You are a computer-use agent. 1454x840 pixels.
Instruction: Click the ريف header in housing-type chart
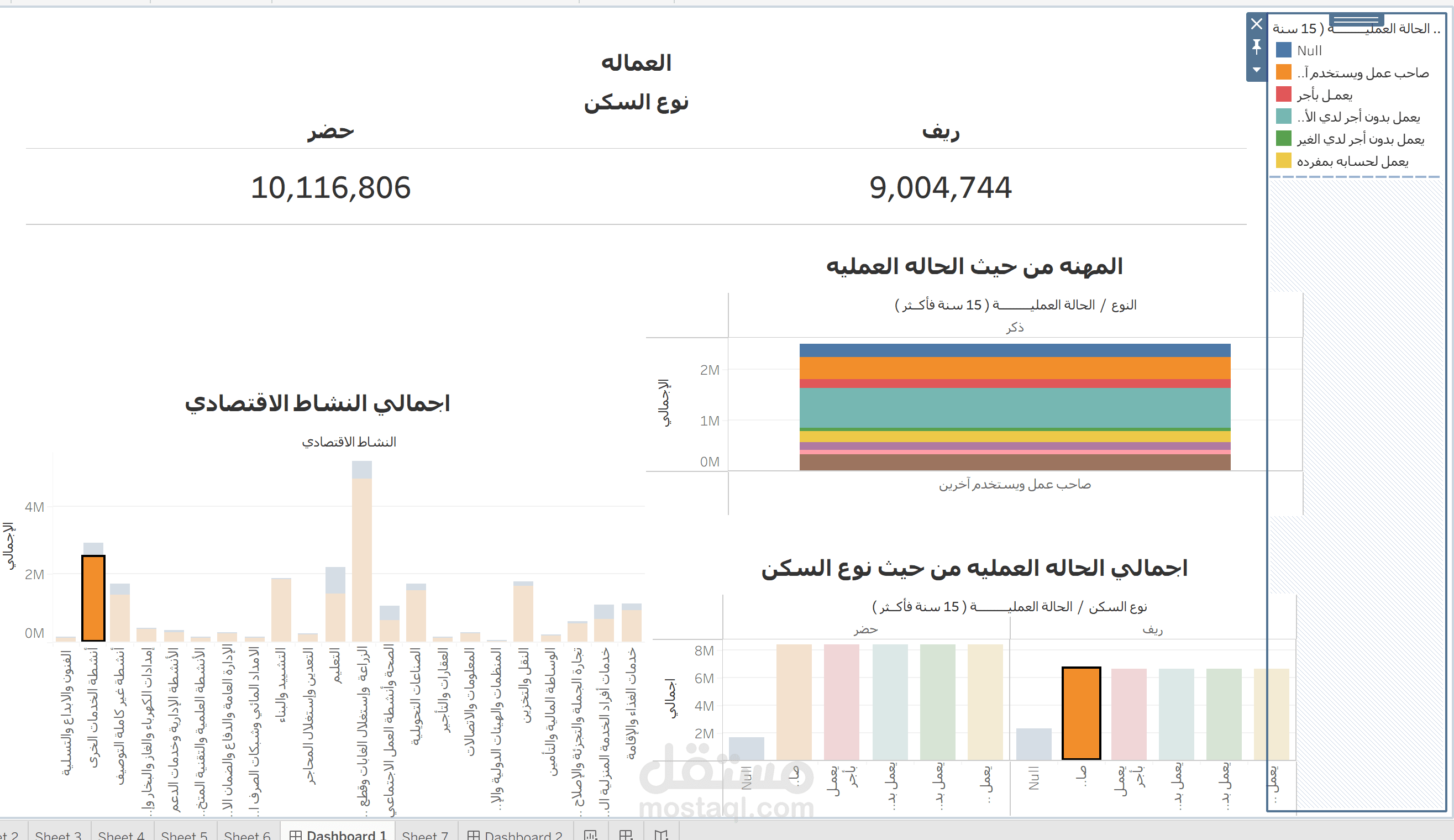(1152, 629)
